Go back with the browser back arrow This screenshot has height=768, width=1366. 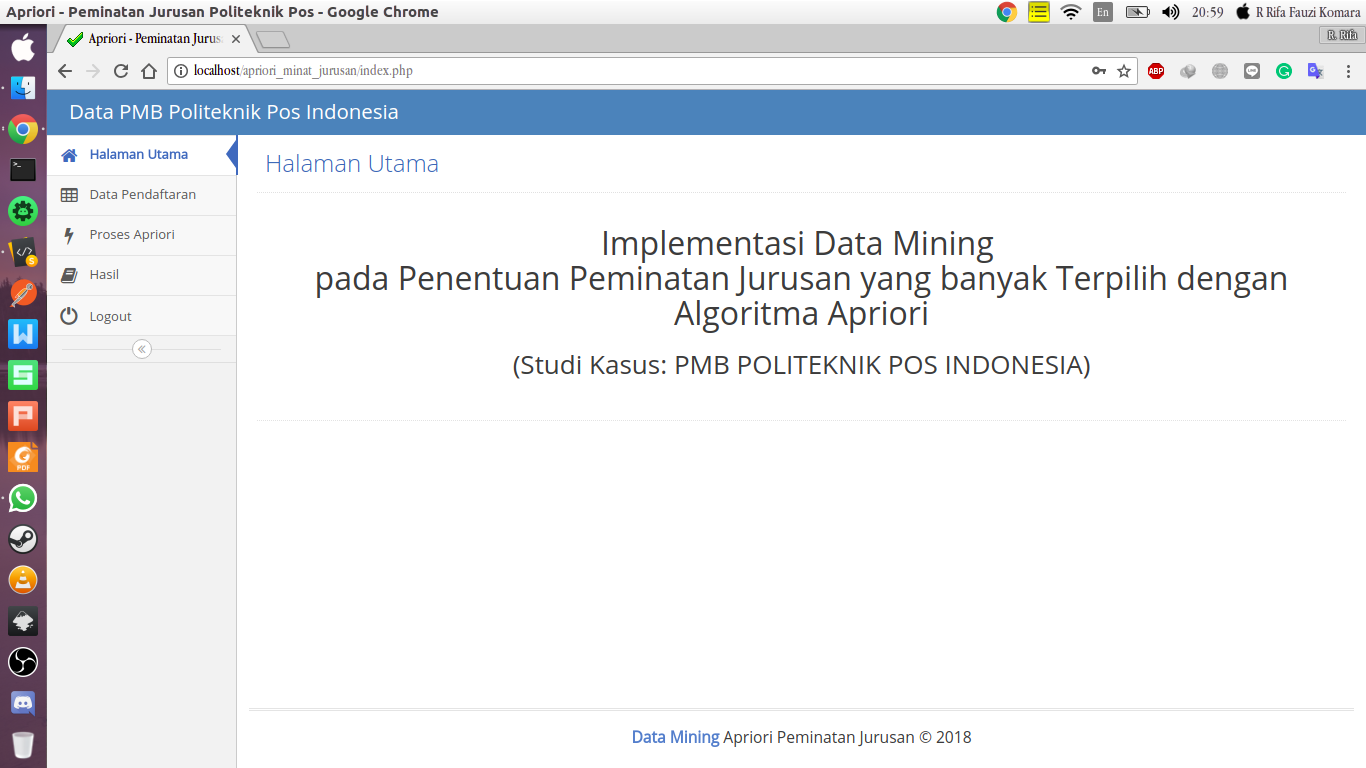click(65, 71)
